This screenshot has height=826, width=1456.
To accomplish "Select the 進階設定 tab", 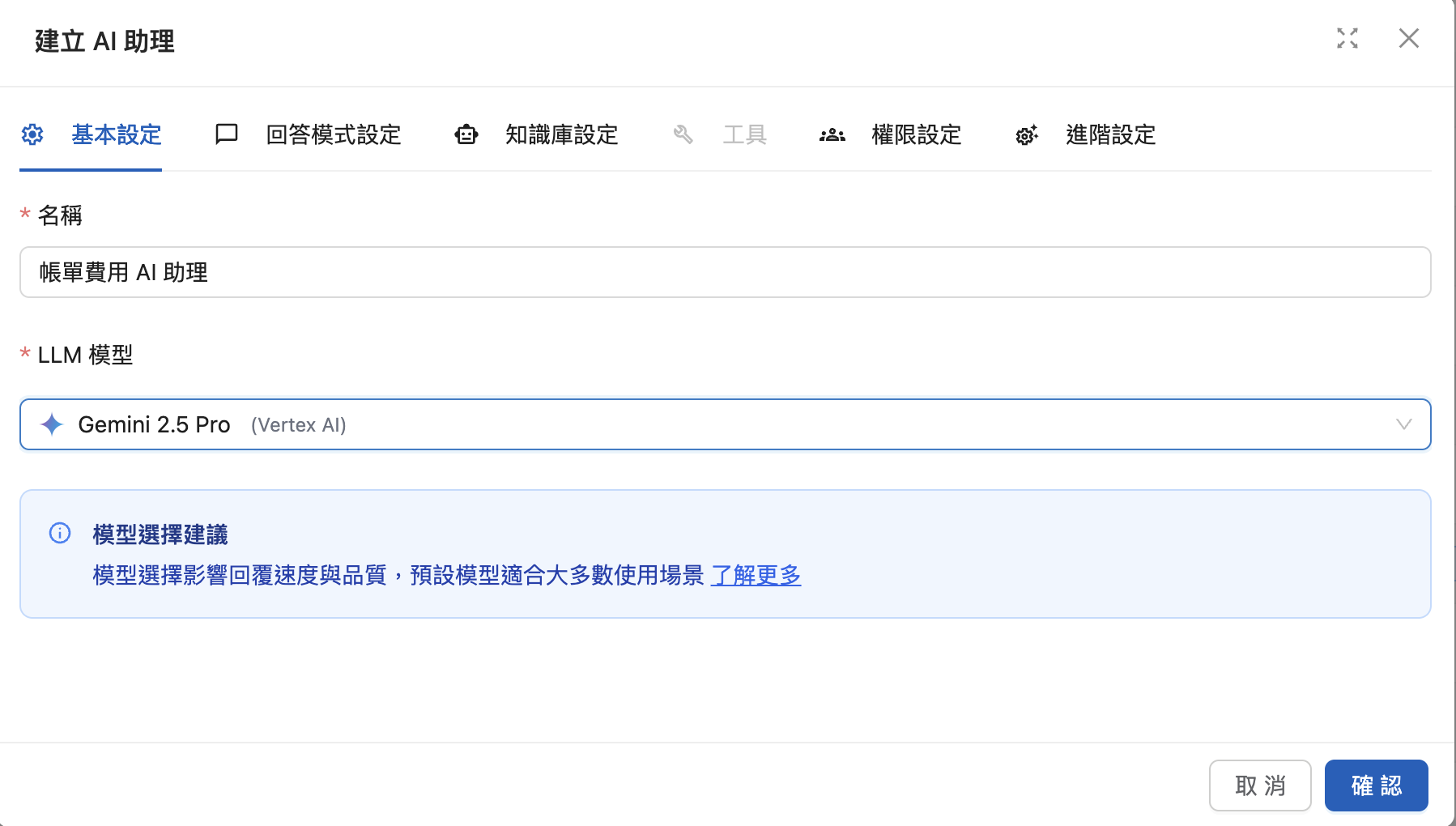I will coord(1110,134).
